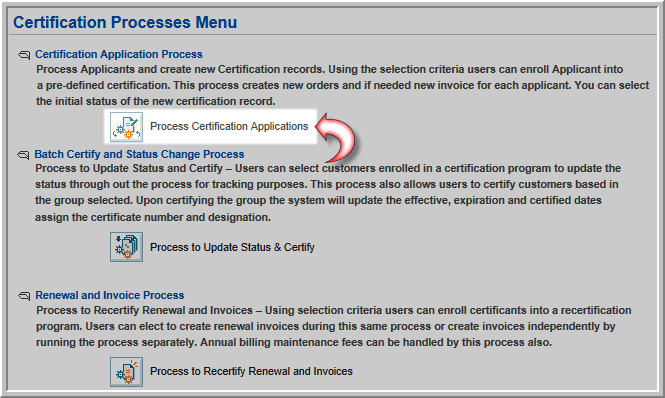Launch the Recertify Renewal and Invoices icon
The width and height of the screenshot is (665, 398).
click(x=126, y=372)
